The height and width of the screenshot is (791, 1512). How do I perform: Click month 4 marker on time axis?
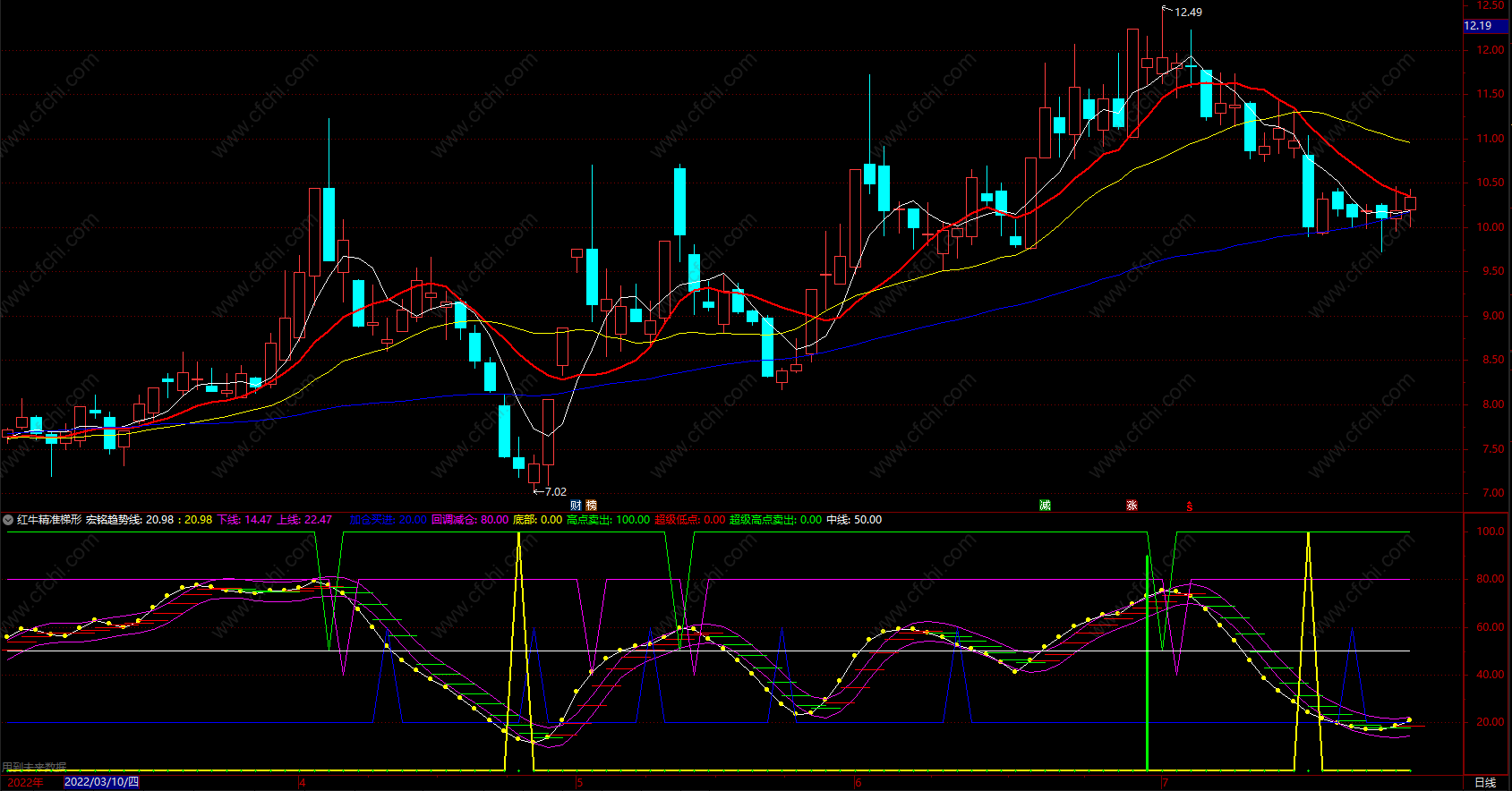[303, 783]
